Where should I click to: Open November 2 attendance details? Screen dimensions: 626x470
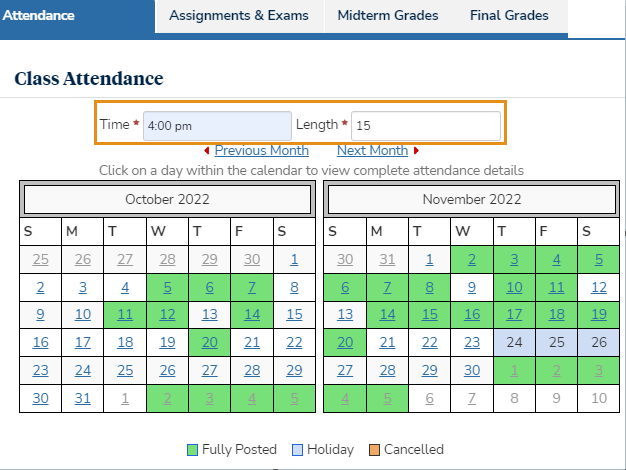tap(471, 260)
